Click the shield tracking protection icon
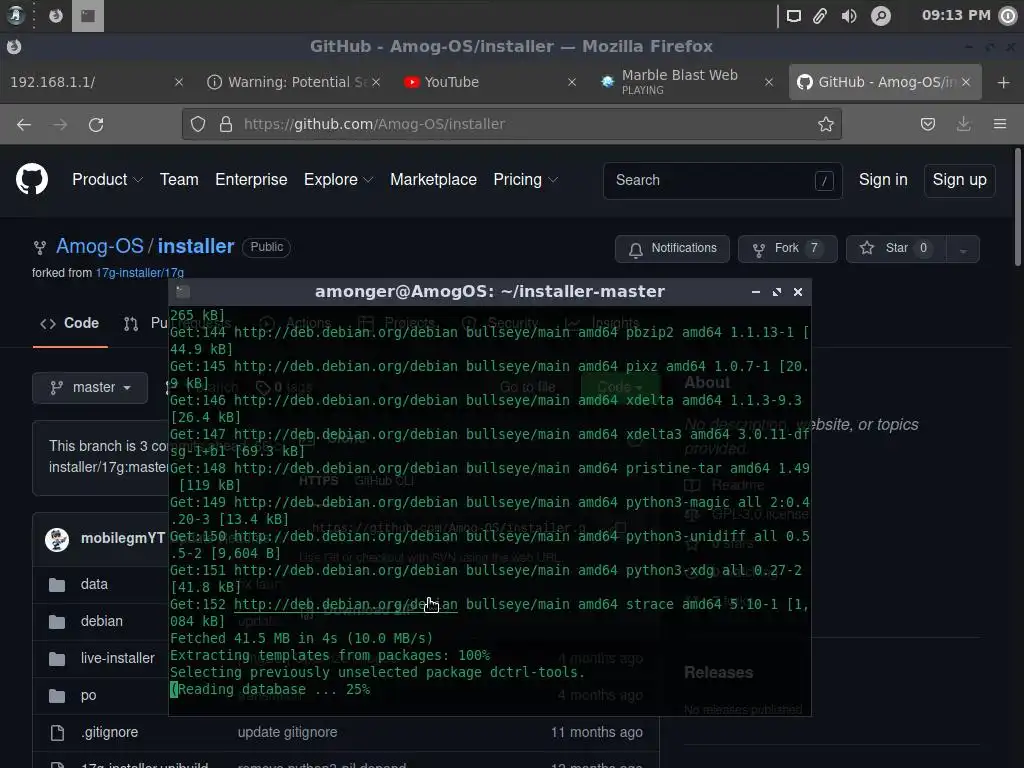This screenshot has width=1024, height=768. click(198, 124)
